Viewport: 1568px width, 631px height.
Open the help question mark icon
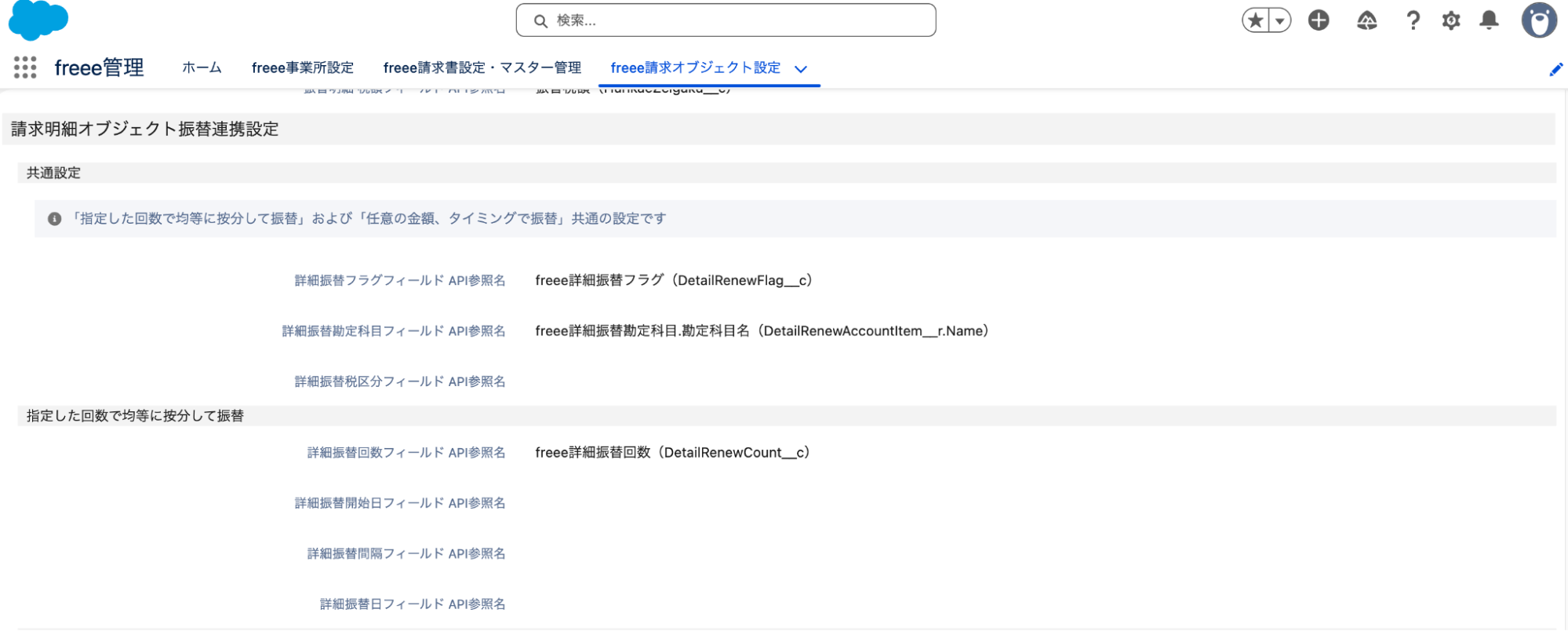[1413, 20]
